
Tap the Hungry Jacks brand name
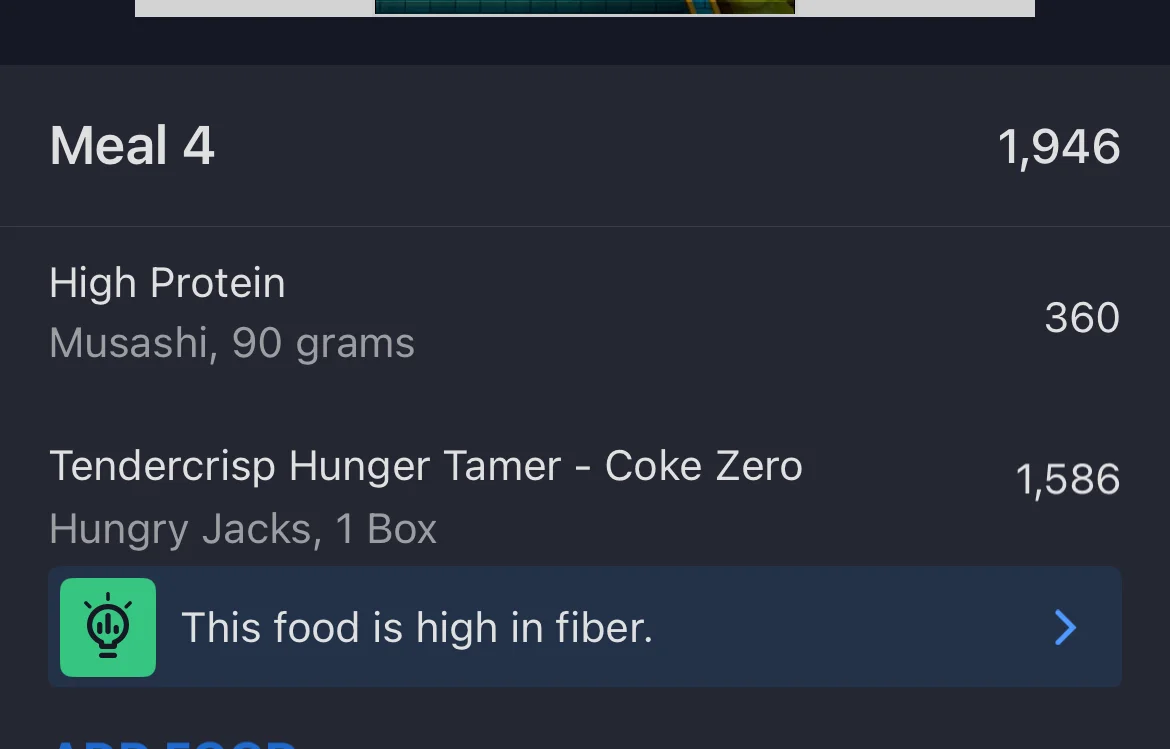[x=180, y=529]
